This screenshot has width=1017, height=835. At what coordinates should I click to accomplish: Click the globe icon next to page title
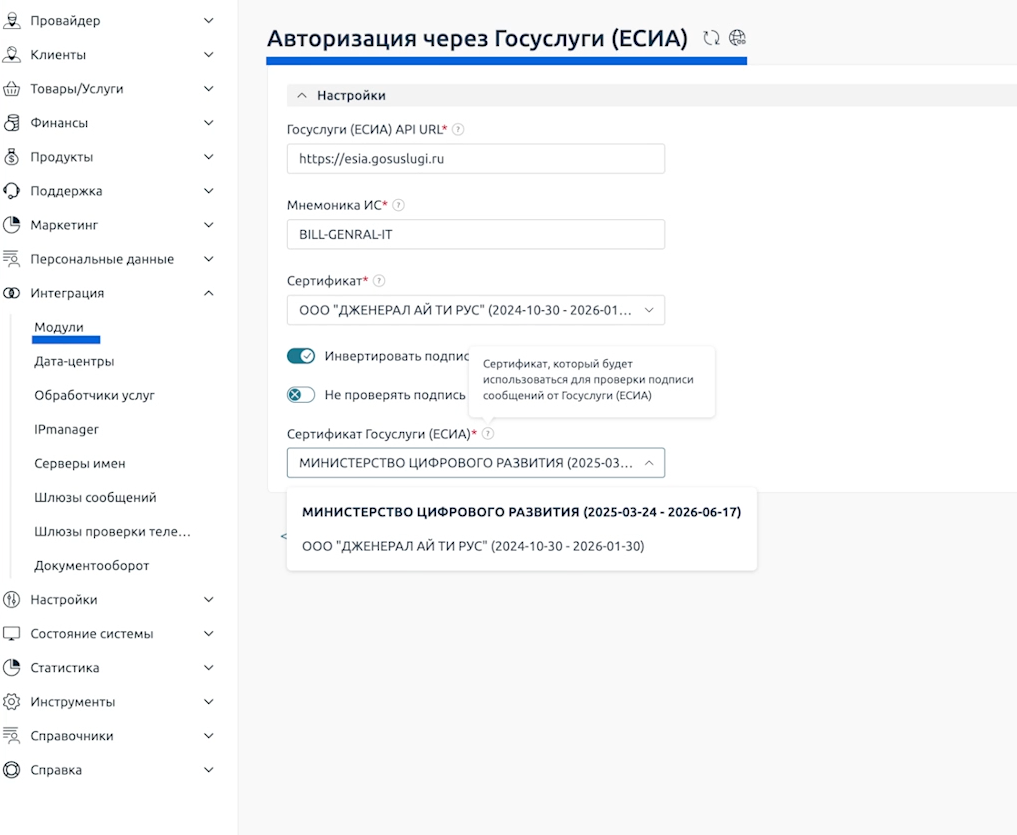737,38
